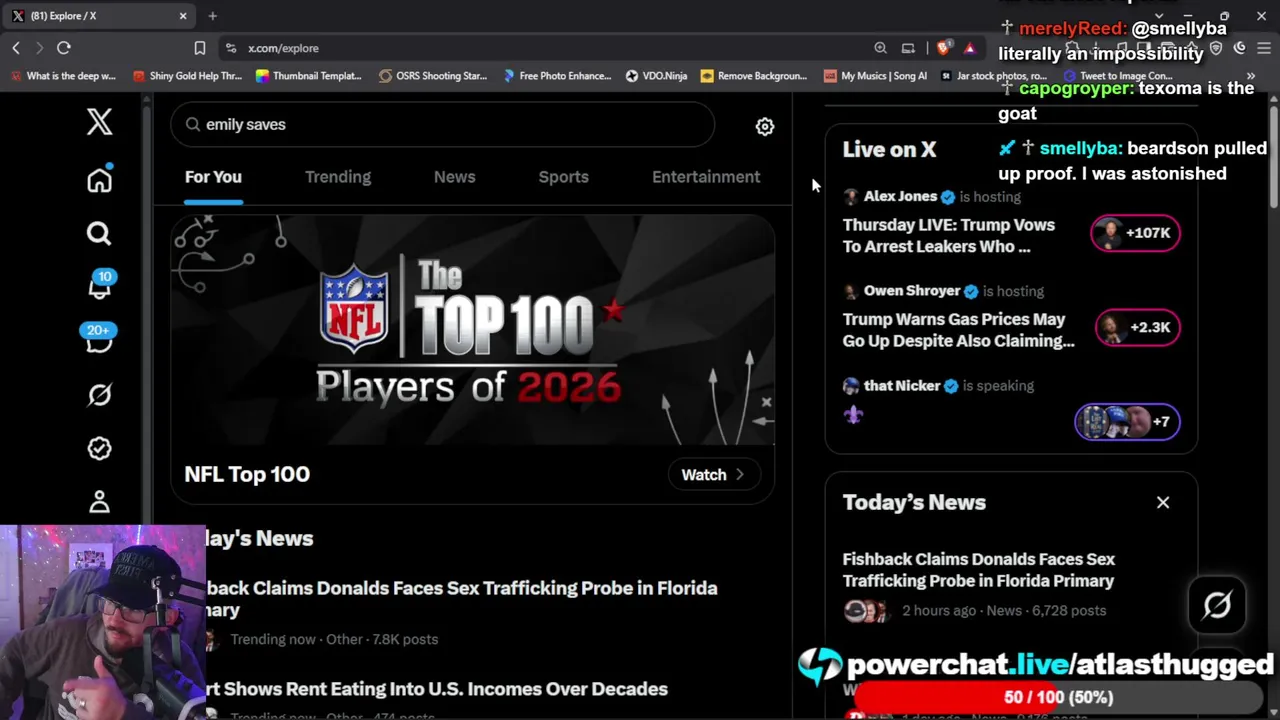This screenshot has width=1280, height=720.
Task: Click the screen device icon in address bar
Action: 908,48
